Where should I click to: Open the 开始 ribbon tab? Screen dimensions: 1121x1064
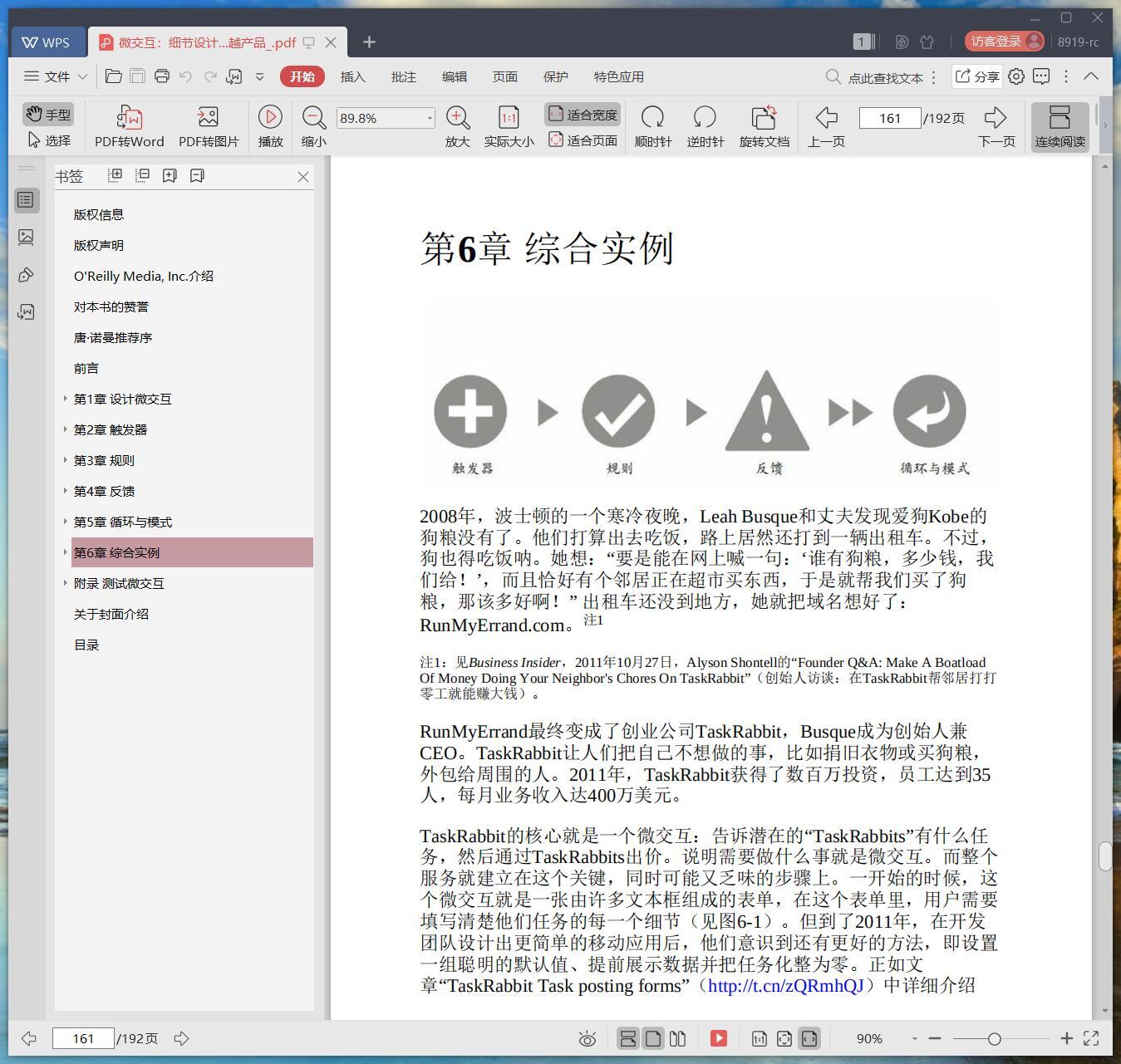click(x=302, y=76)
